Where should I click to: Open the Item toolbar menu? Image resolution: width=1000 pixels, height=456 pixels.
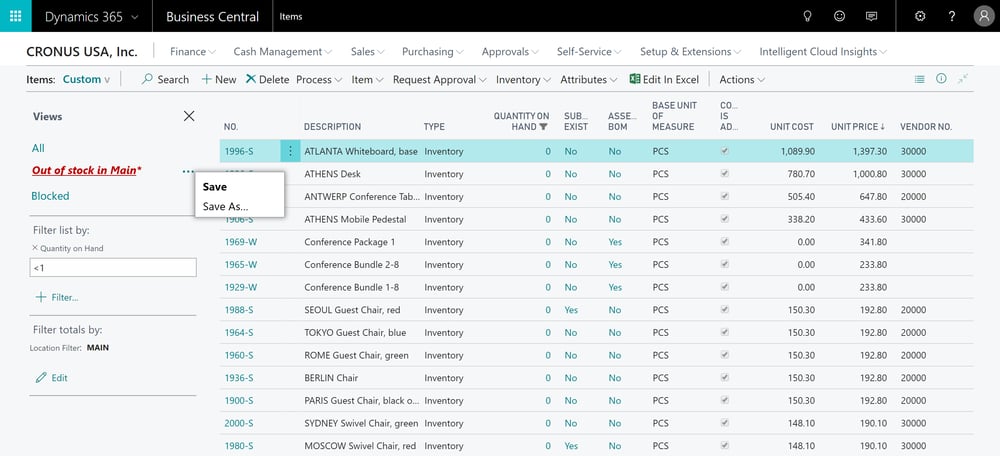[x=367, y=80]
